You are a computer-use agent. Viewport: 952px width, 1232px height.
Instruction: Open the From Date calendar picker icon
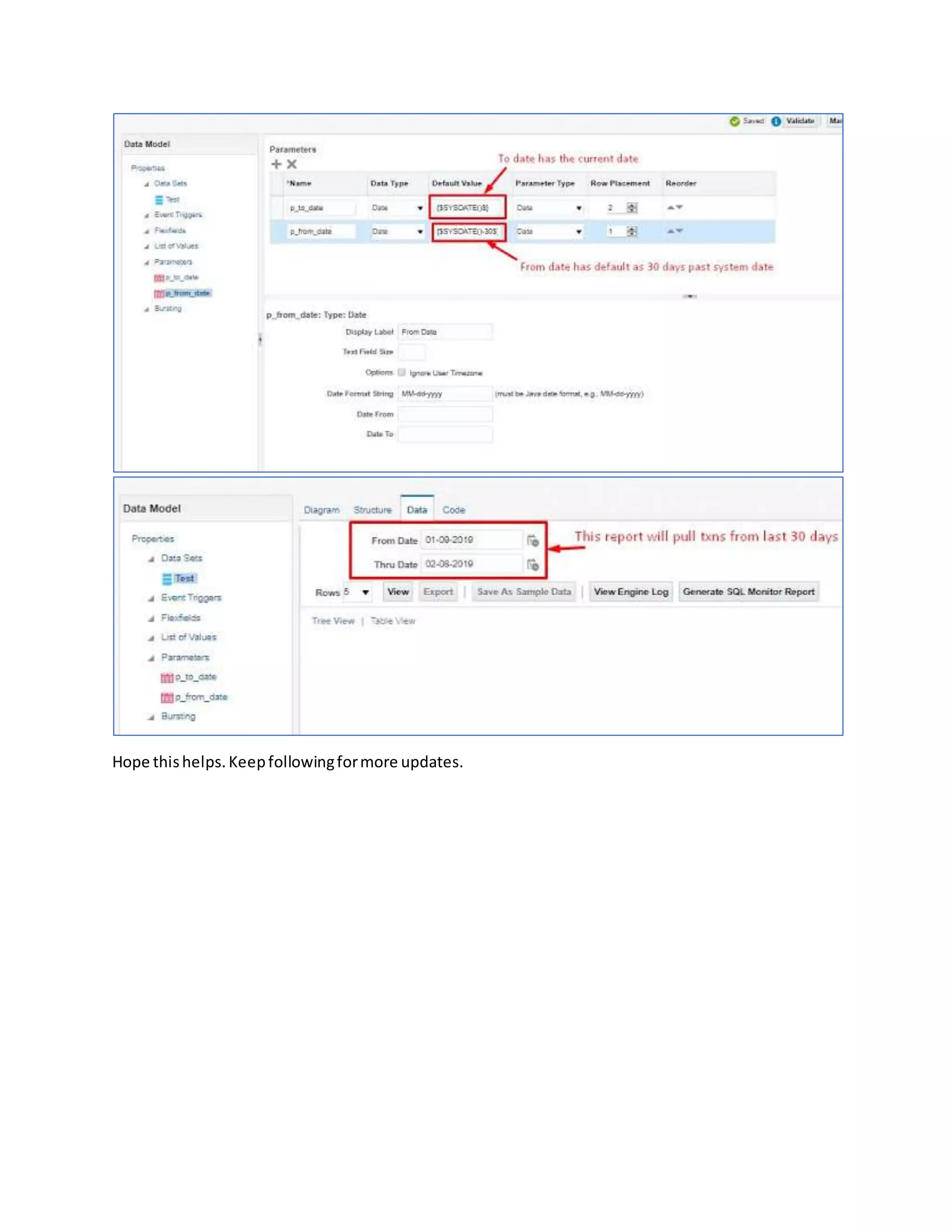click(532, 540)
